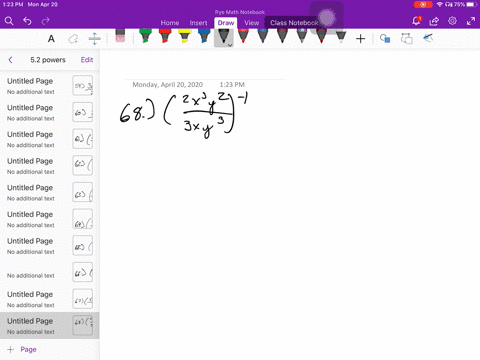Tap the red screen recording indicator
Image resolution: width=480 pixels, height=360 pixels.
(423, 4)
